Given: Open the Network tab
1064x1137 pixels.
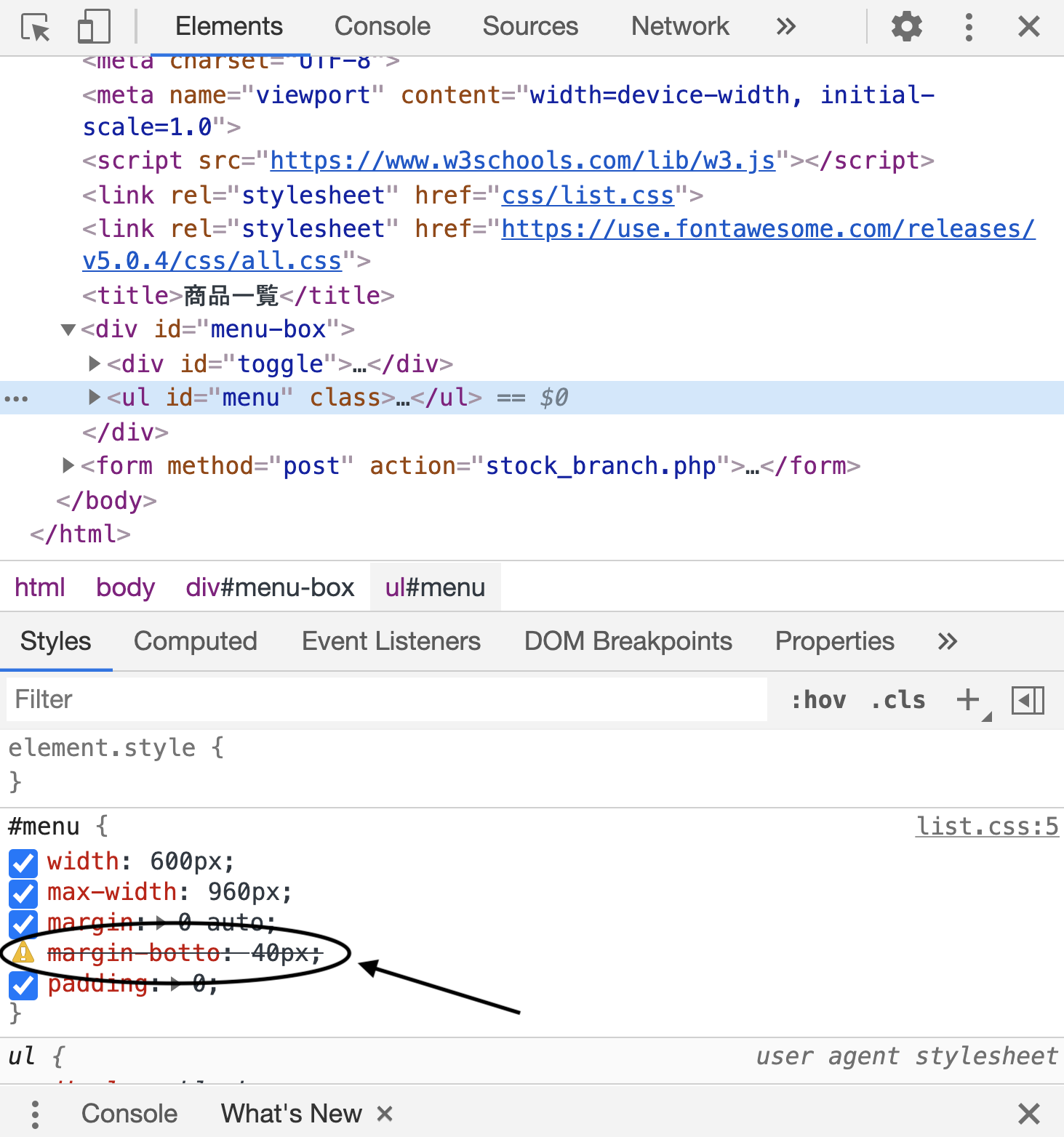Looking at the screenshot, I should tap(680, 27).
